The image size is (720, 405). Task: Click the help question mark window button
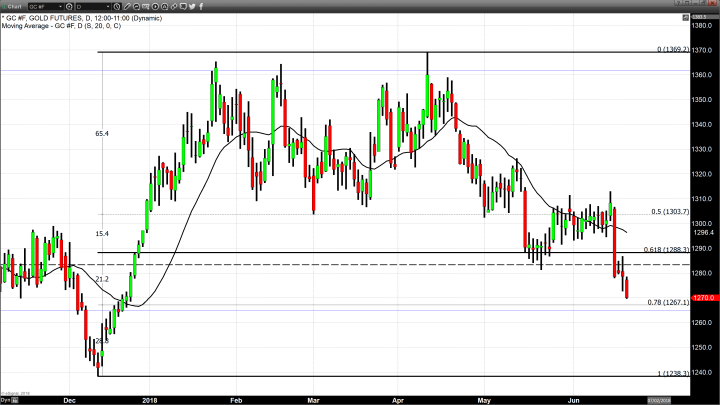(x=677, y=5)
